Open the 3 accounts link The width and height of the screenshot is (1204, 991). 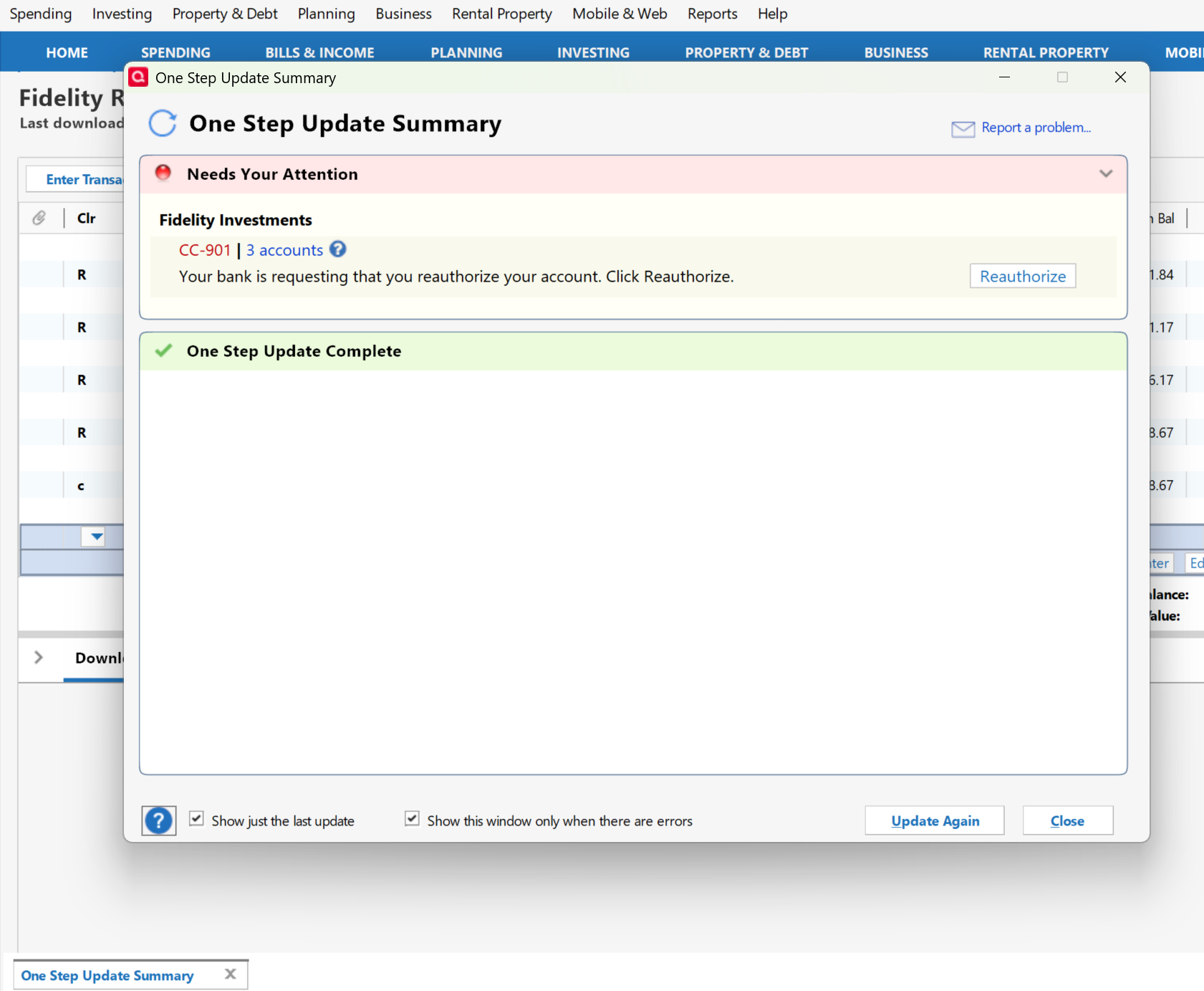point(284,250)
